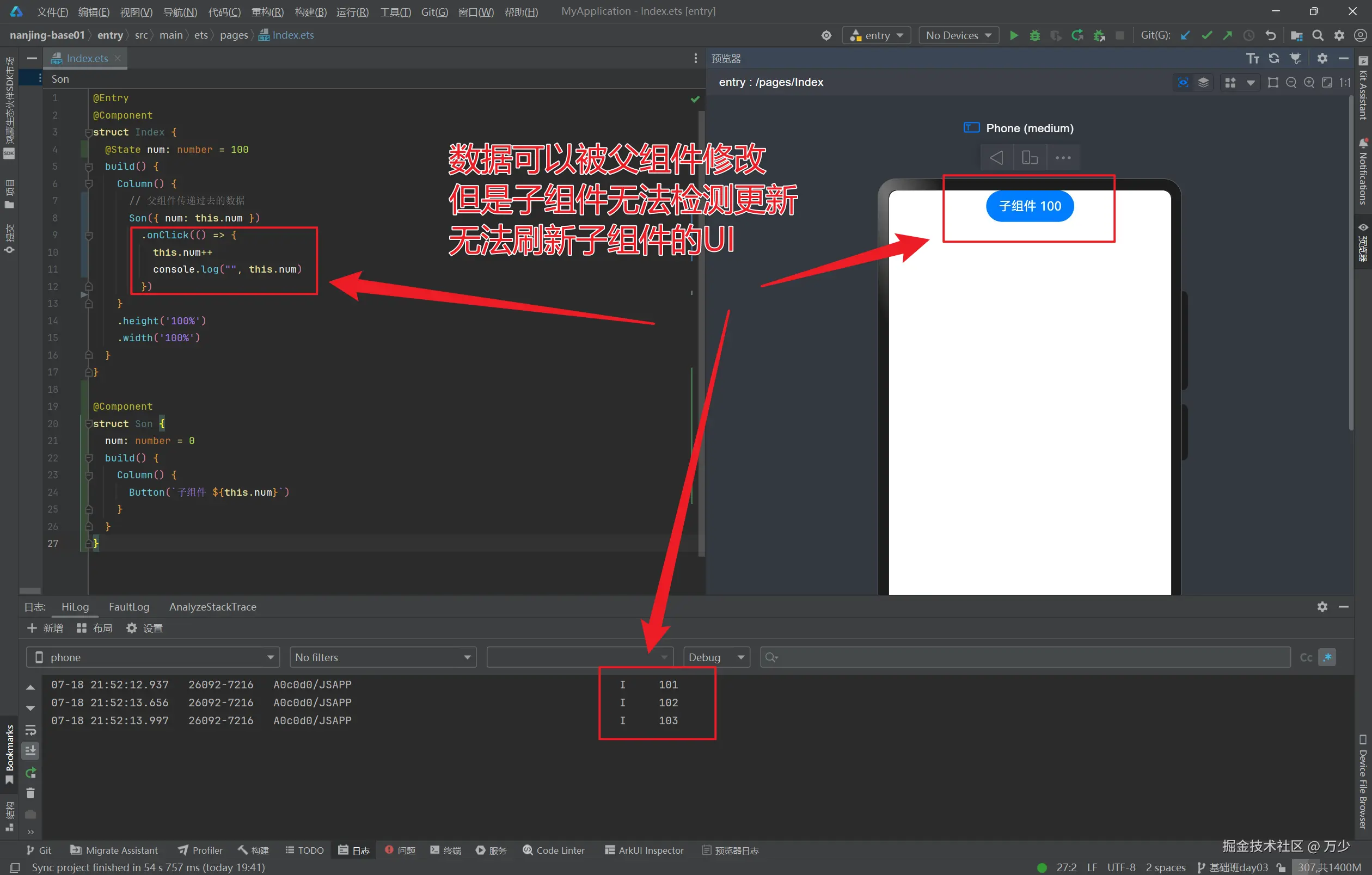
Task: Expand the No filters dropdown
Action: pos(382,657)
